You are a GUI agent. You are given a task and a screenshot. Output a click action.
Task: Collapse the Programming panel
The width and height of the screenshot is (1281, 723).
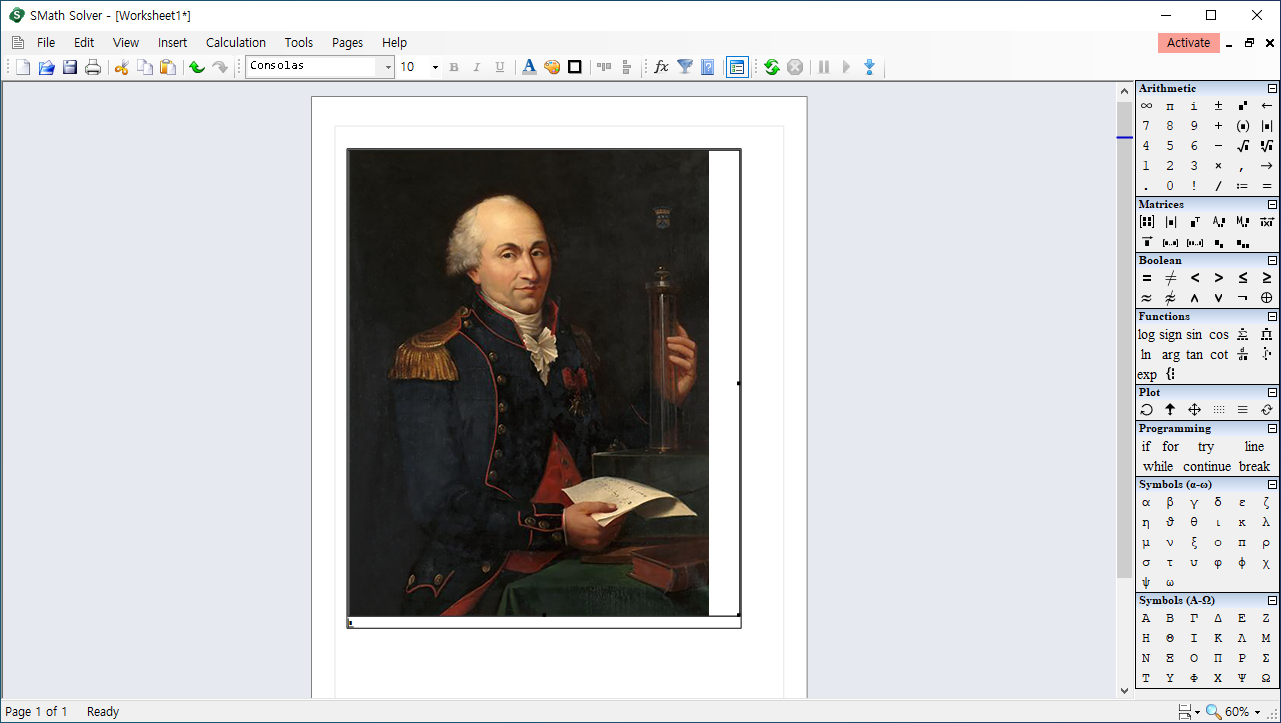click(x=1272, y=429)
